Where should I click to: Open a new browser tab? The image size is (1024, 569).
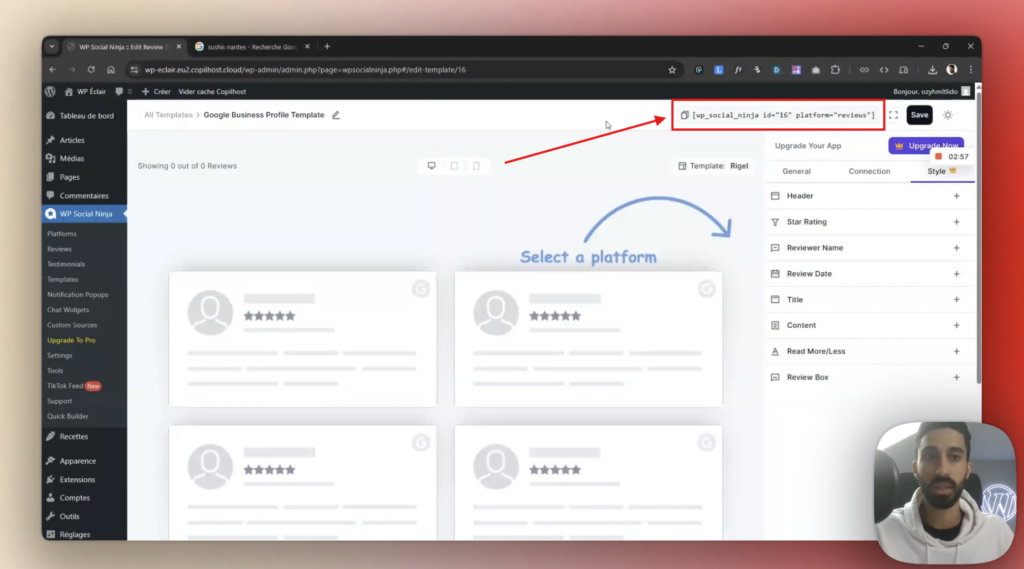pyautogui.click(x=327, y=46)
